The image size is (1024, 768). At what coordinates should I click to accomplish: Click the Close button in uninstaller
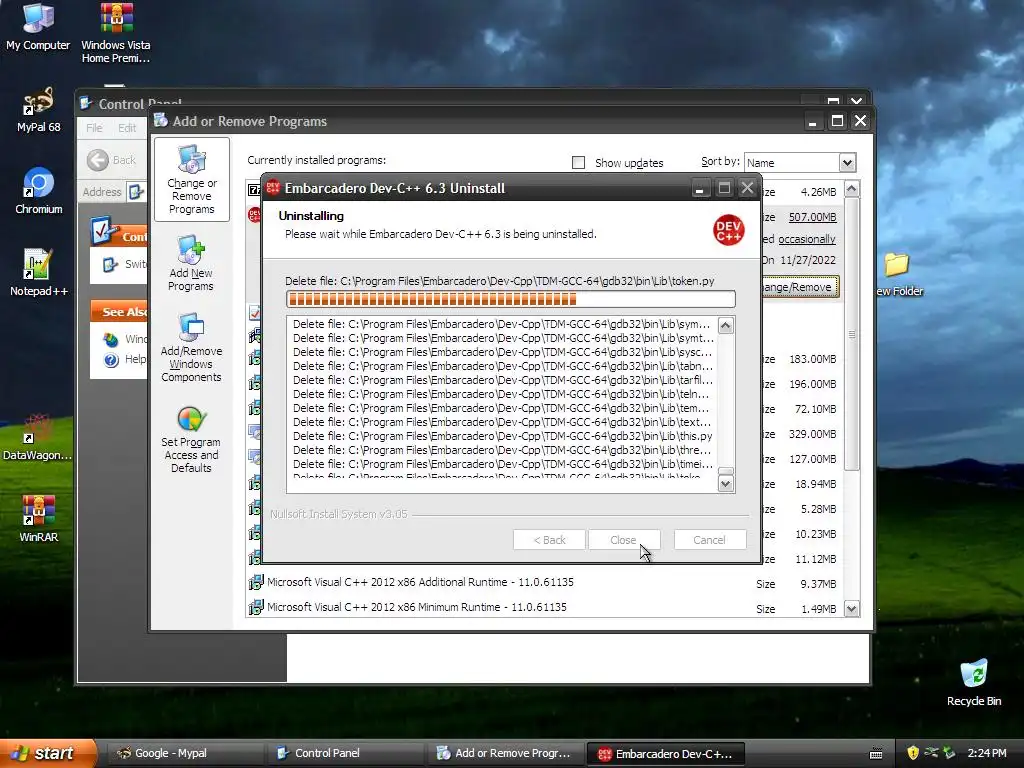click(x=623, y=540)
